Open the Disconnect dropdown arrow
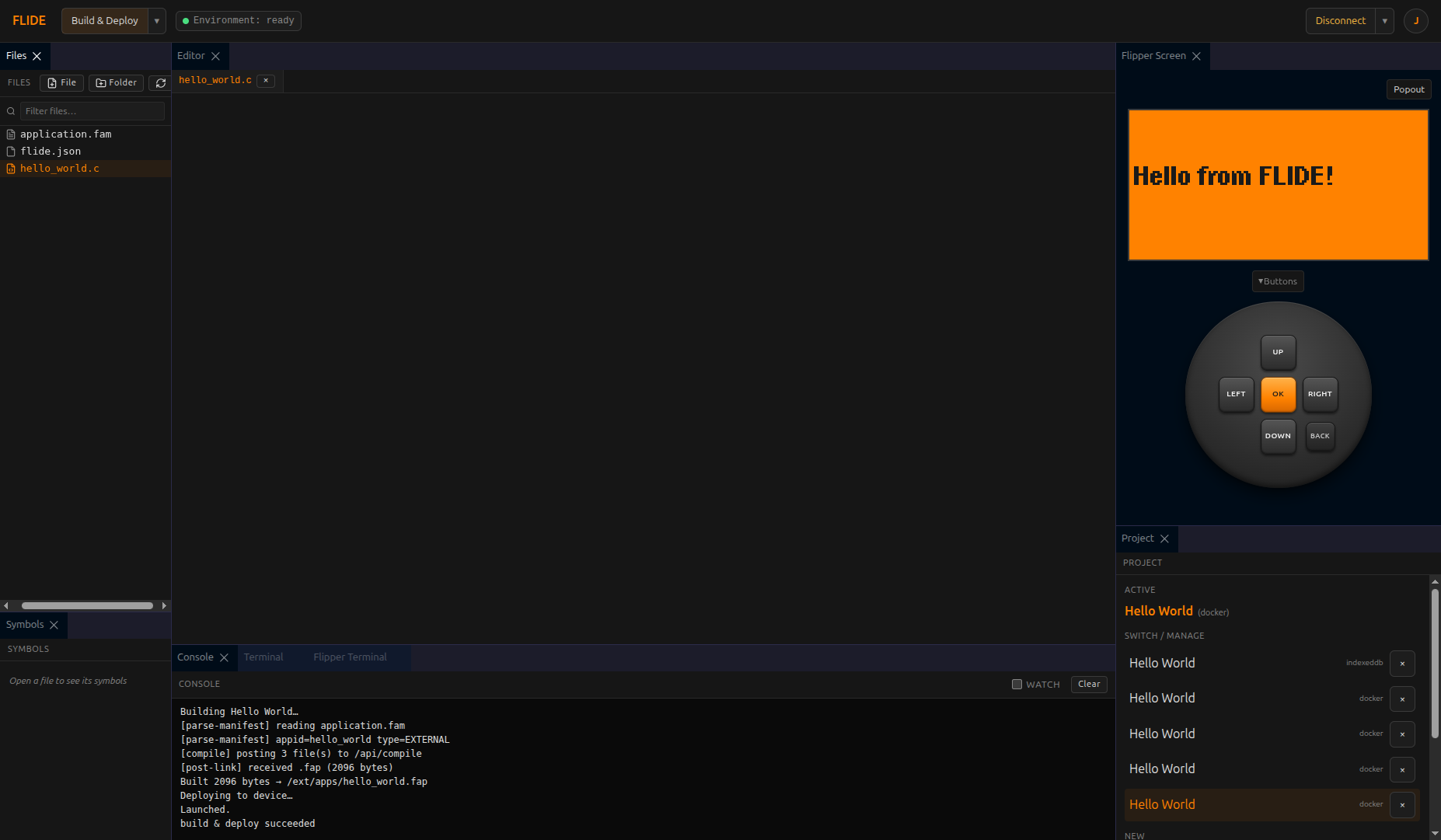Image resolution: width=1441 pixels, height=840 pixels. (x=1384, y=21)
